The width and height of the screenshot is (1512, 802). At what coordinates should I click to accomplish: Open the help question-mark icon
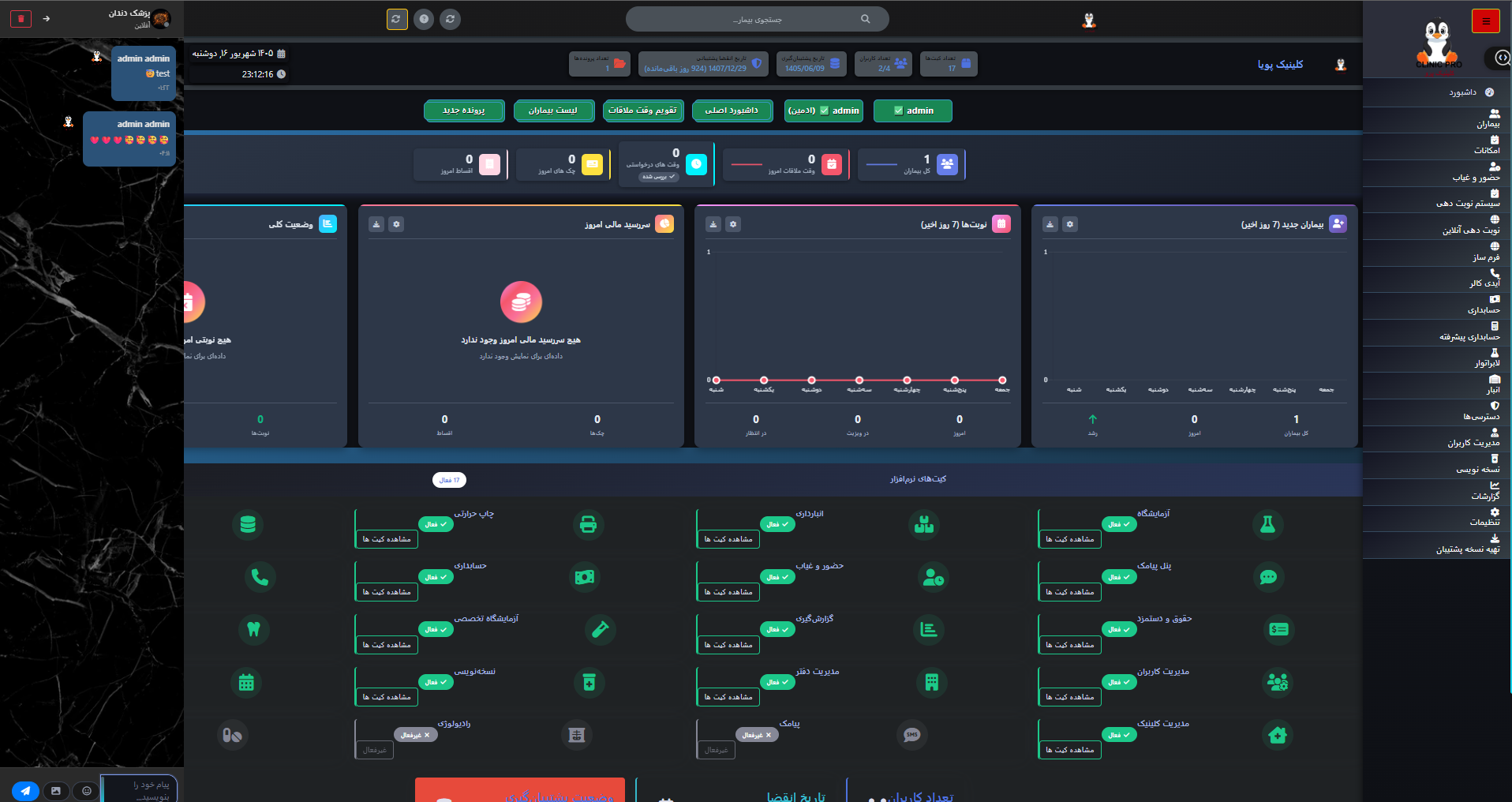point(424,19)
